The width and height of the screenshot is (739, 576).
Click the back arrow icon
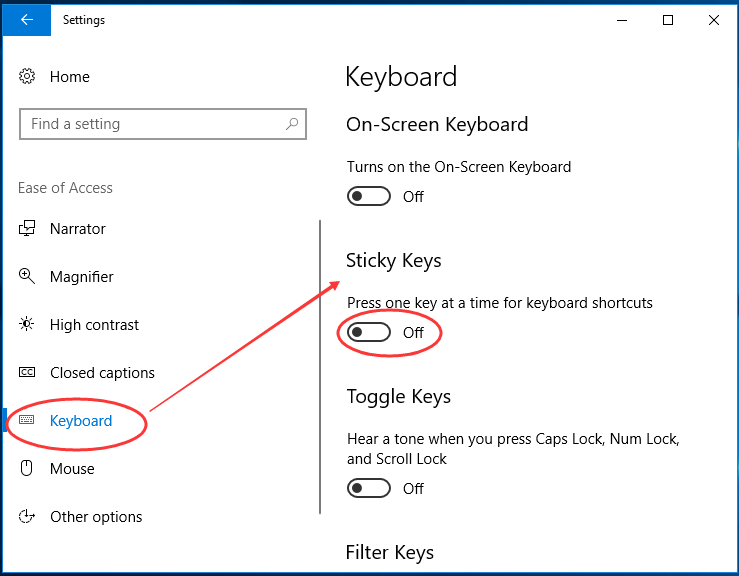pos(27,20)
